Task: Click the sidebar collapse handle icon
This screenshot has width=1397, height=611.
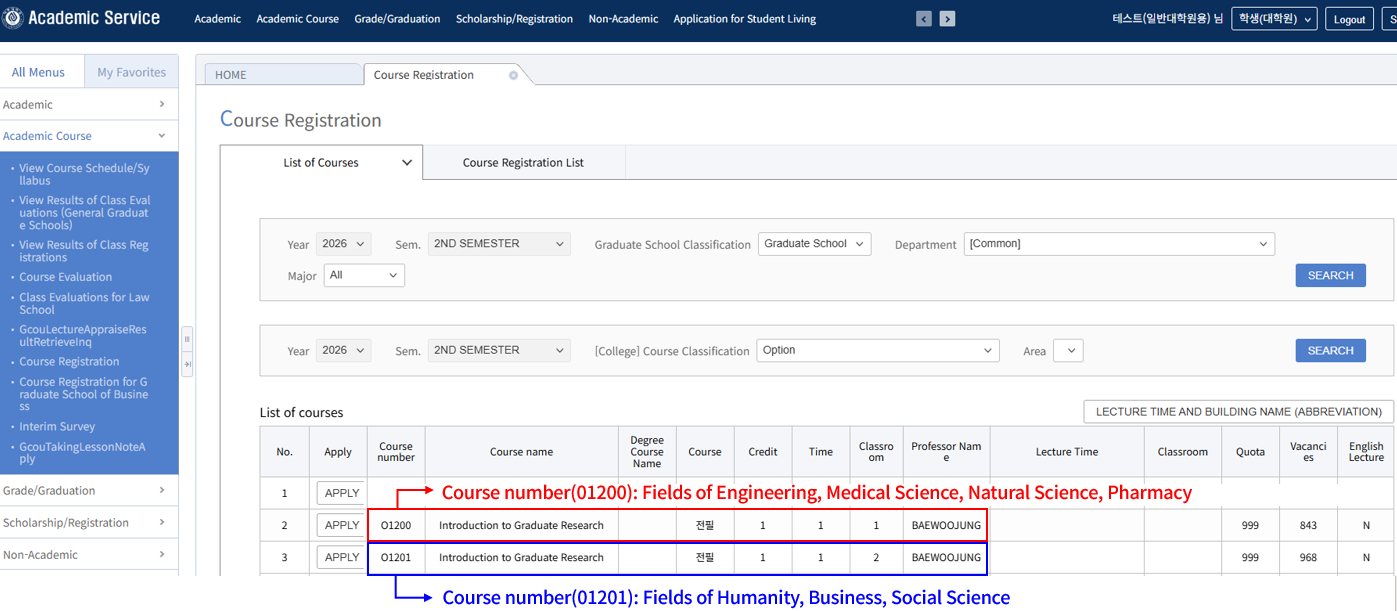Action: [187, 340]
